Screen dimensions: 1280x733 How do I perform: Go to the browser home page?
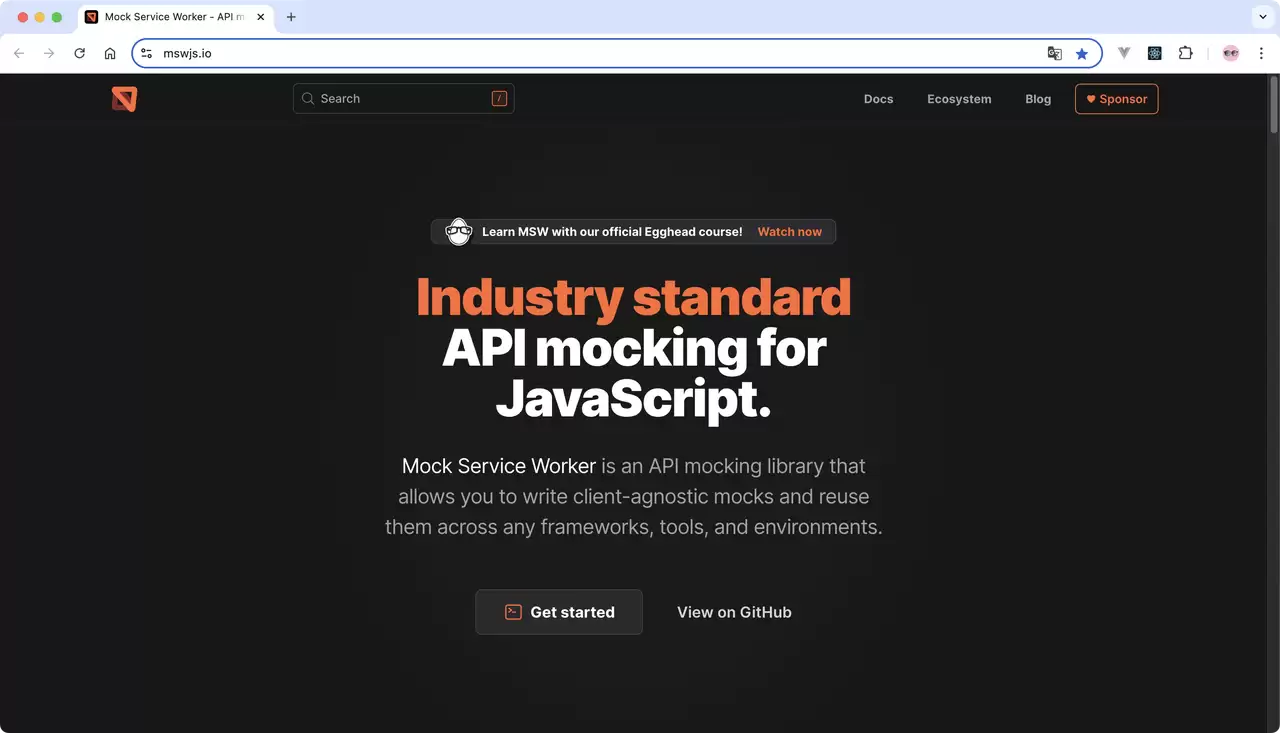click(x=110, y=54)
